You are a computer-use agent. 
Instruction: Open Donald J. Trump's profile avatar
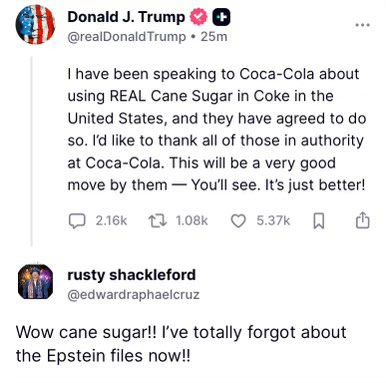[35, 24]
